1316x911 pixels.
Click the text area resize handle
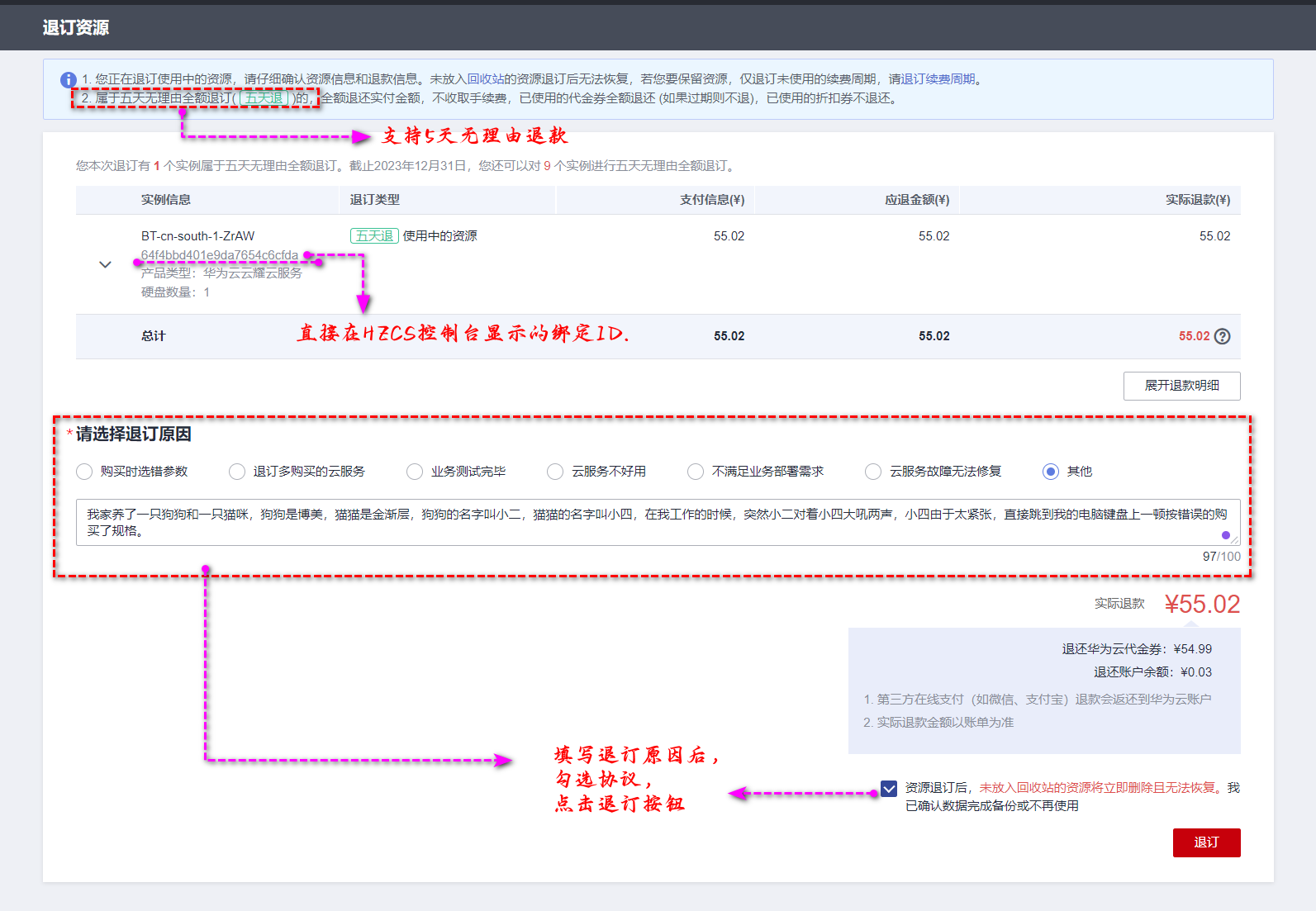1234,540
